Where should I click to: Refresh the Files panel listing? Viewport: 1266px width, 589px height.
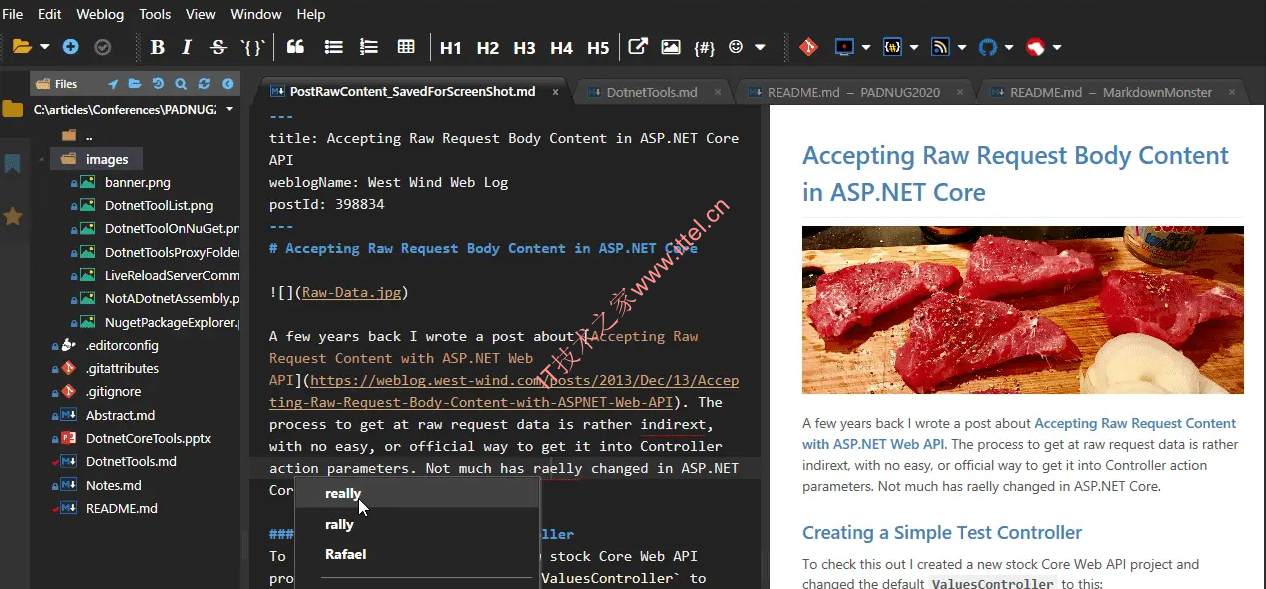point(204,84)
